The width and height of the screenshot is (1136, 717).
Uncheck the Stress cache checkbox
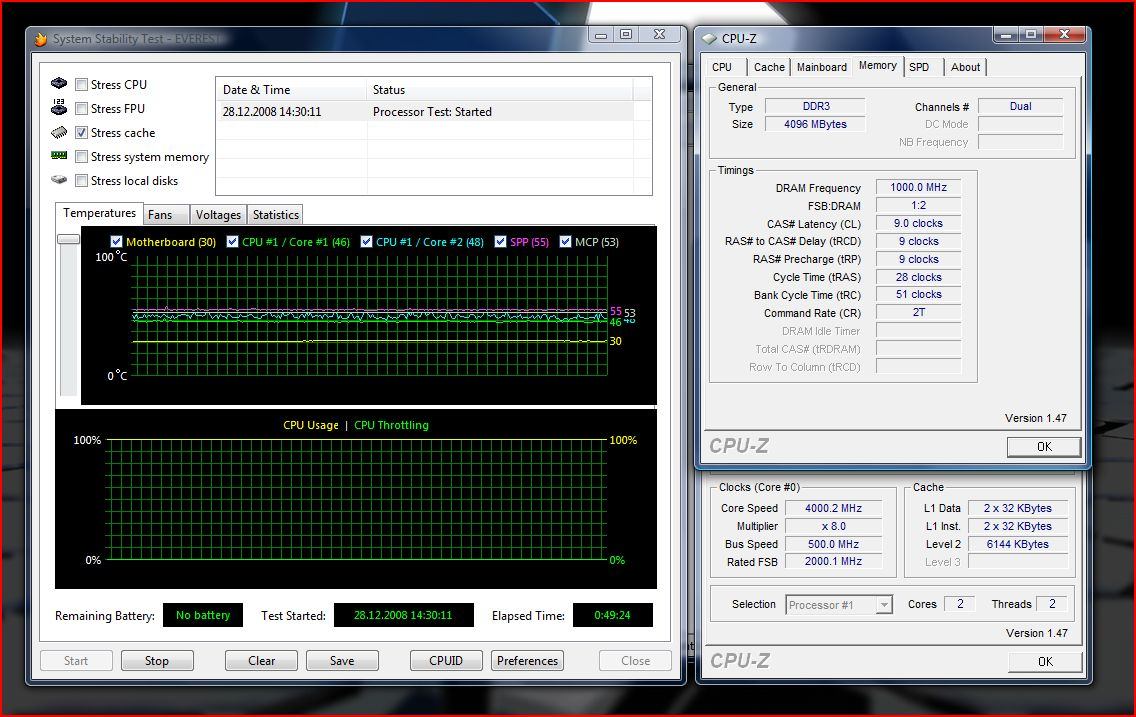(82, 133)
